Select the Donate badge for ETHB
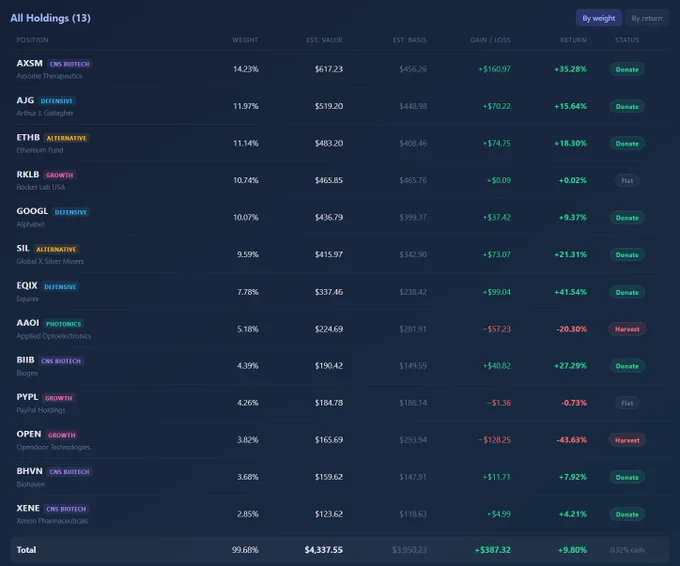The image size is (680, 566). pos(627,144)
